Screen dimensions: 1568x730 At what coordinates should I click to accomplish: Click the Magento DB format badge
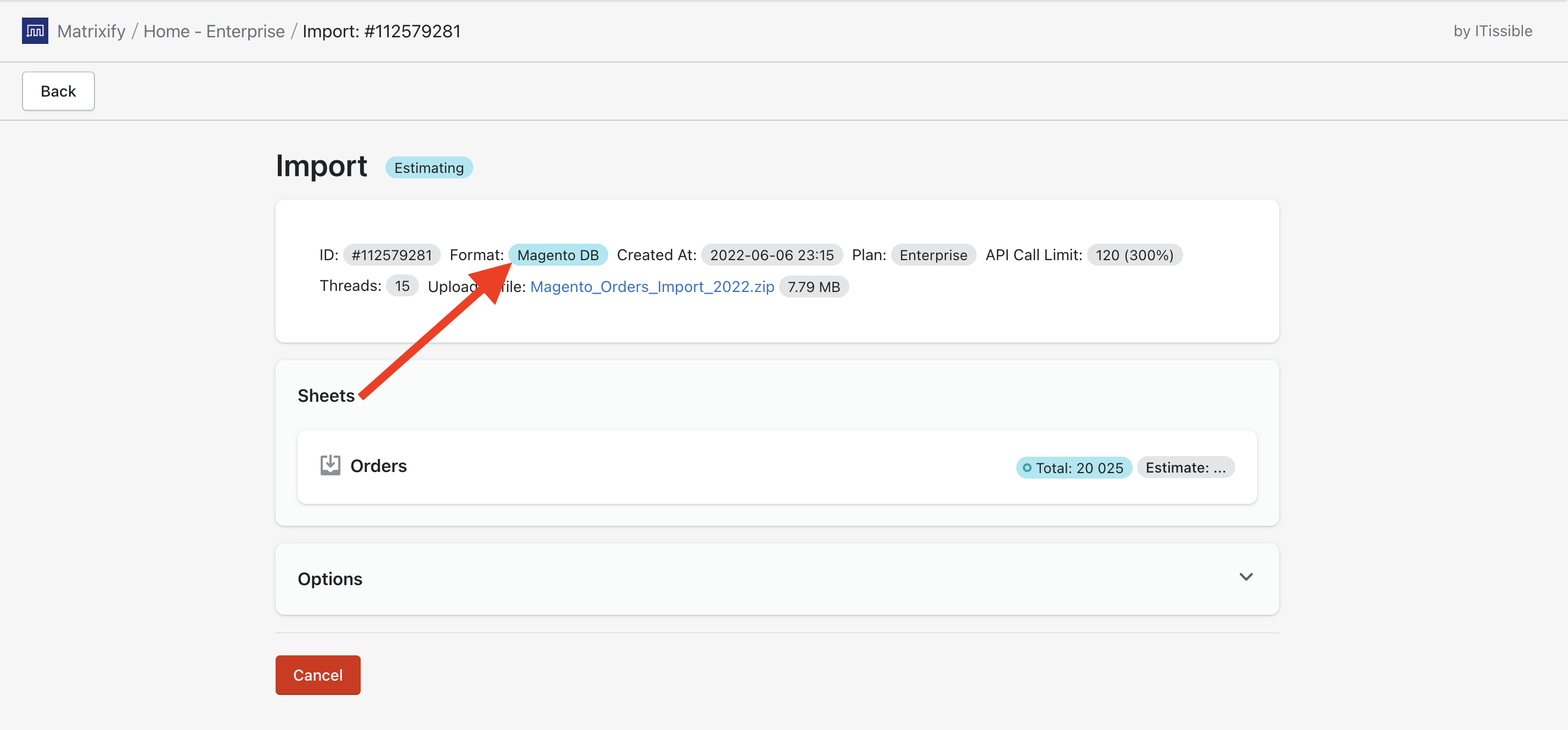coord(557,254)
